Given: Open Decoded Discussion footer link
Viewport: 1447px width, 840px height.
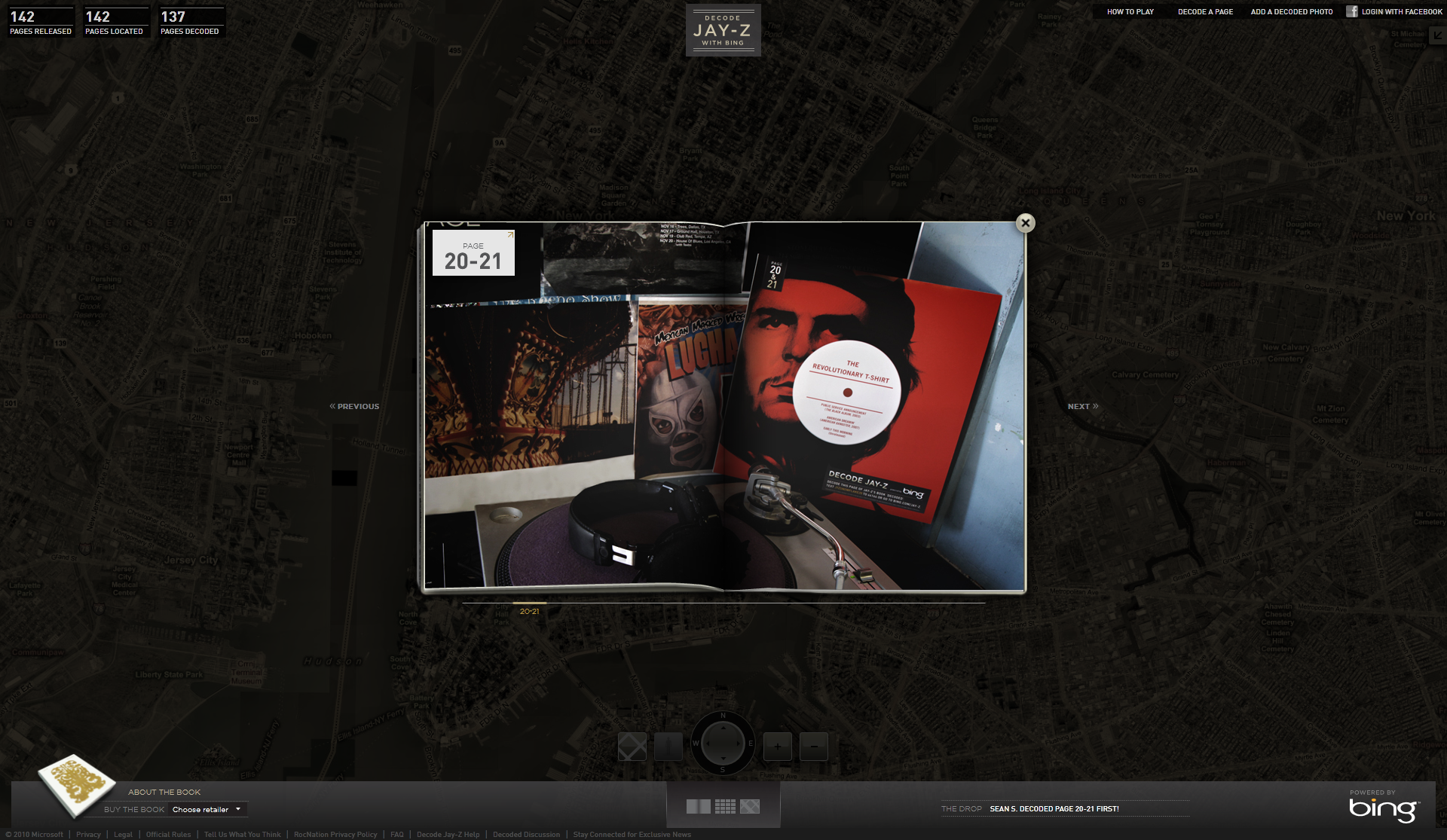Looking at the screenshot, I should pyautogui.click(x=526, y=834).
